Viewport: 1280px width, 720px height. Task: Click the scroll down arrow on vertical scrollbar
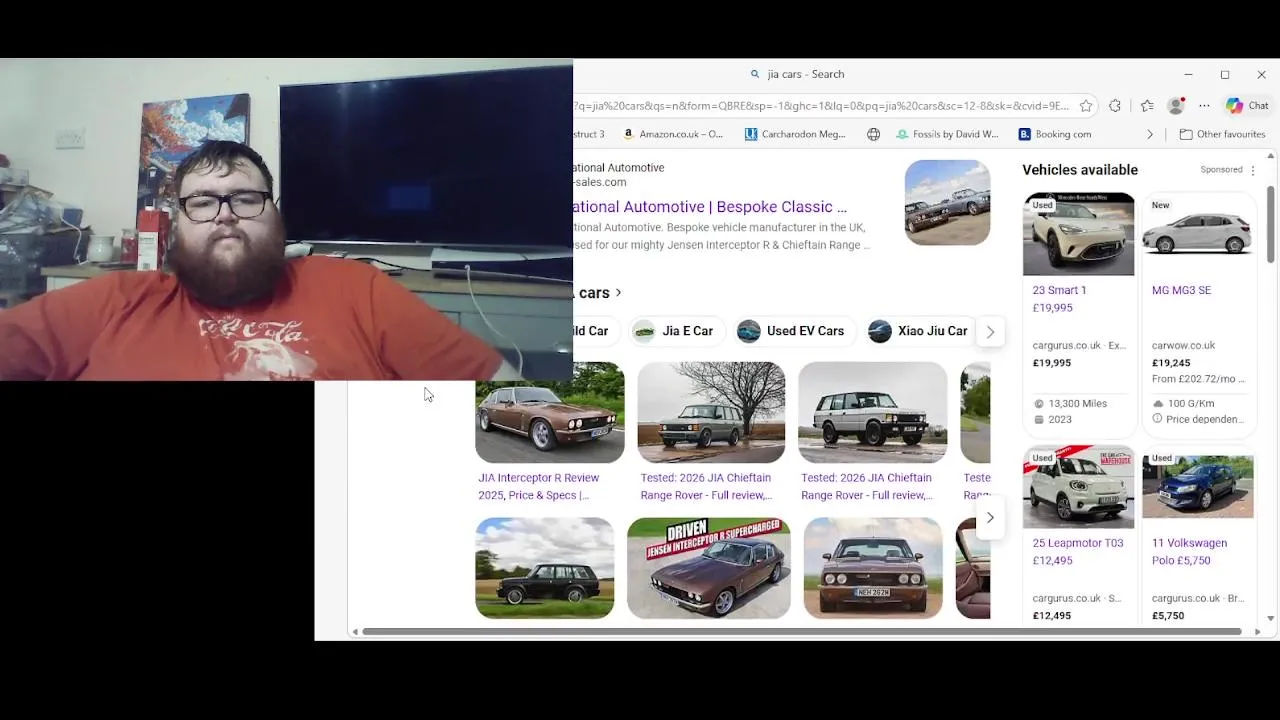(1271, 618)
